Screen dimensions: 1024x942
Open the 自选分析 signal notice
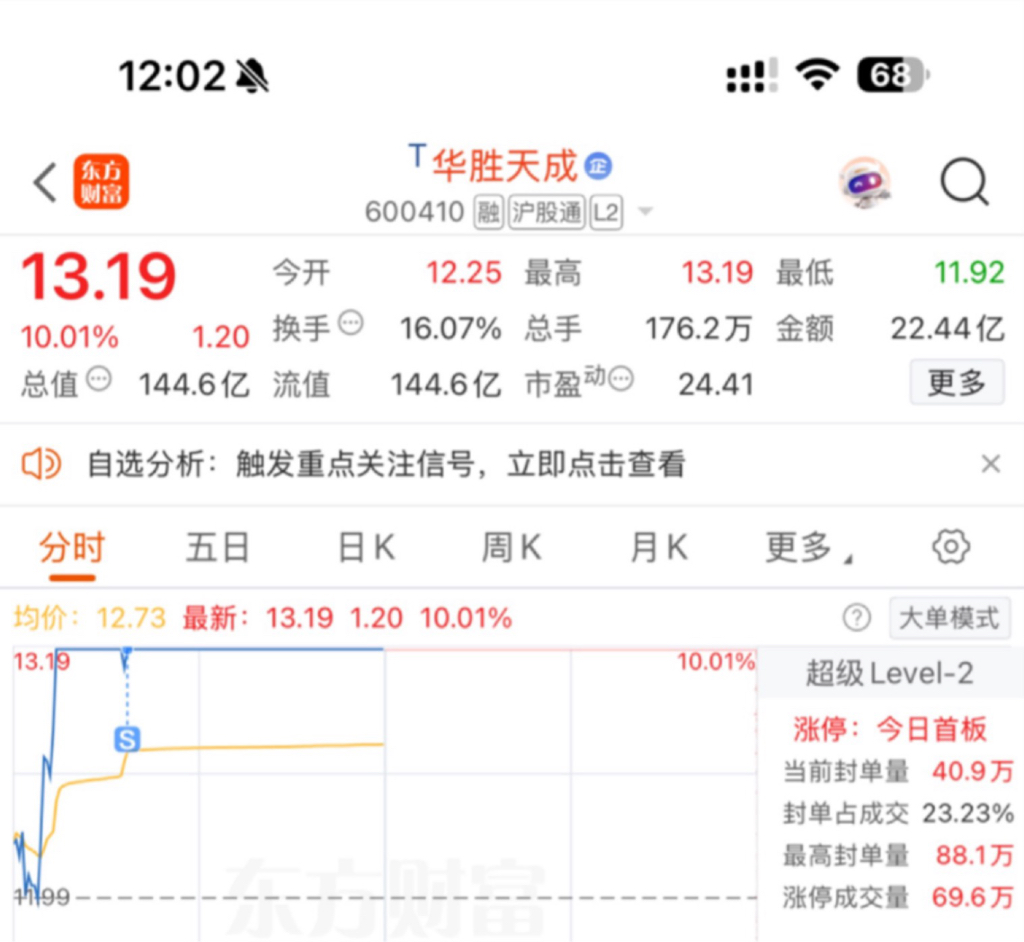point(386,464)
